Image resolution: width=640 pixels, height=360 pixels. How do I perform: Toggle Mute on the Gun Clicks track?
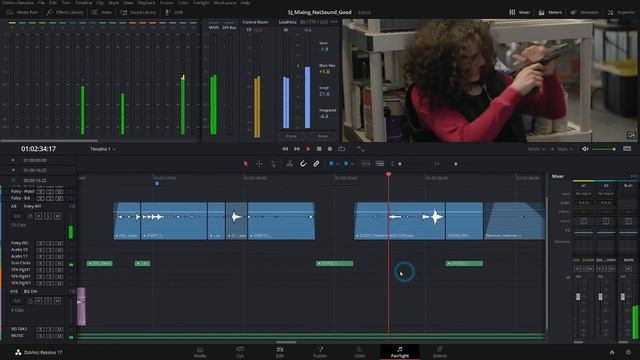tap(60, 263)
